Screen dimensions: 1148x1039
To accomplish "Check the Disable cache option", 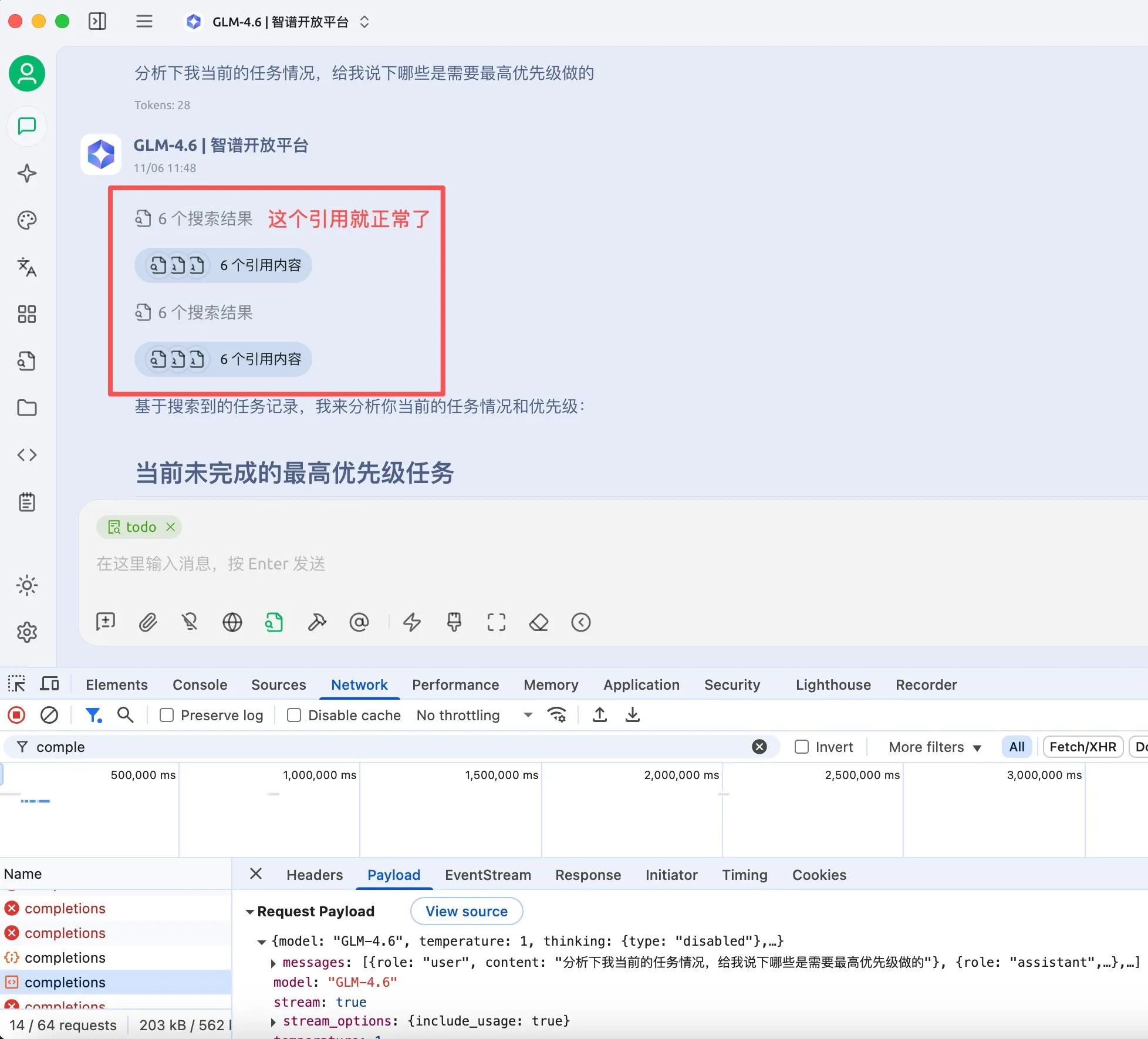I will (x=294, y=715).
